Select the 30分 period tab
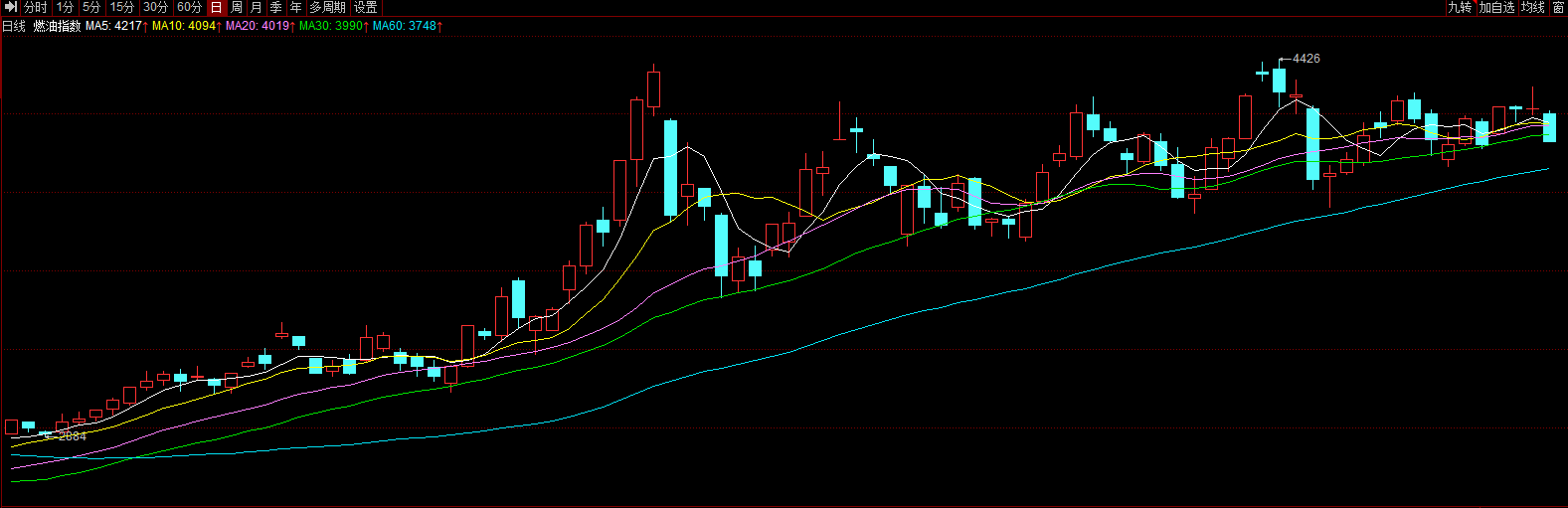 pyautogui.click(x=156, y=7)
